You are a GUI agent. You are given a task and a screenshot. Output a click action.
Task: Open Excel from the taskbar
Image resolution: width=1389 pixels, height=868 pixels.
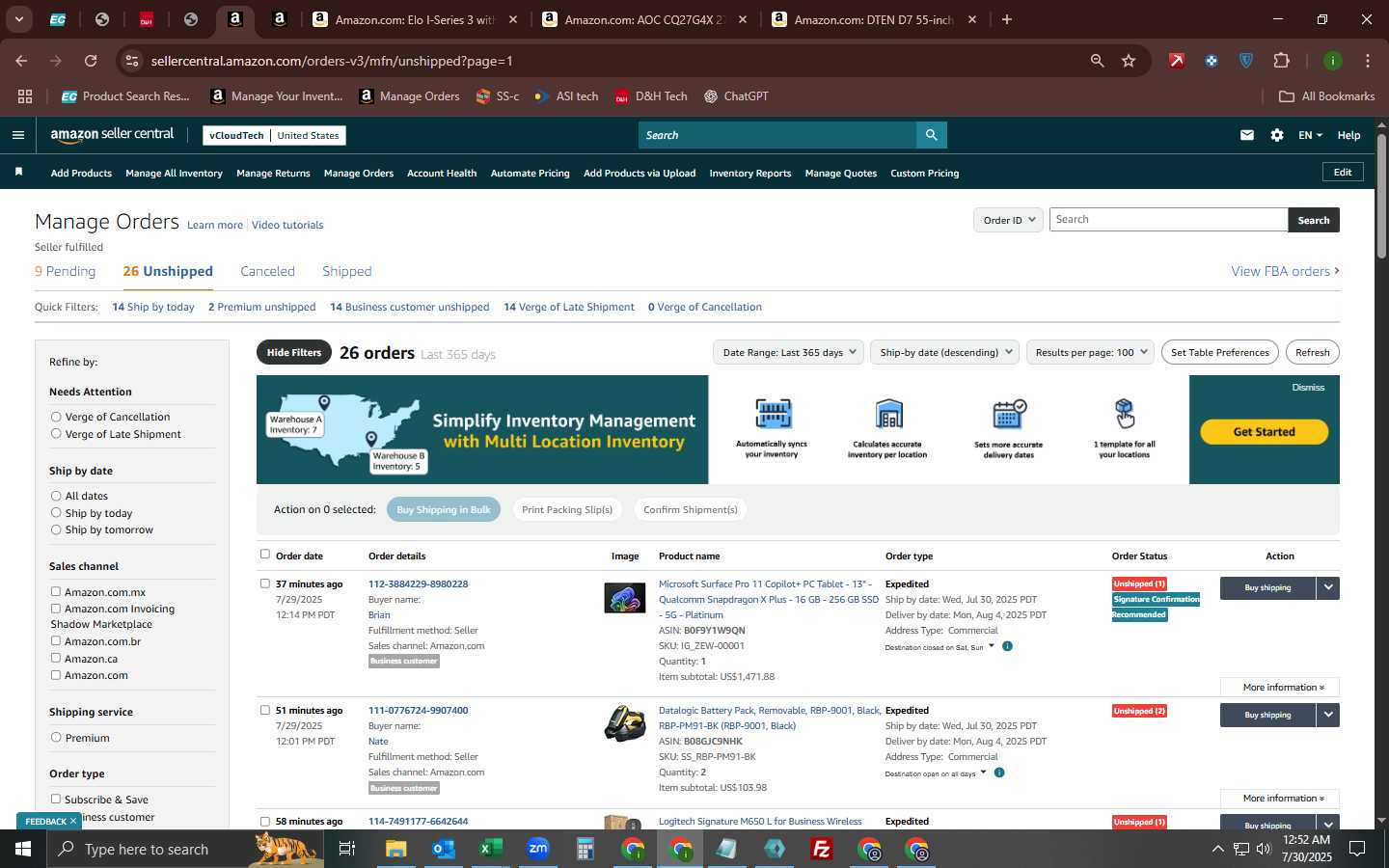[491, 849]
